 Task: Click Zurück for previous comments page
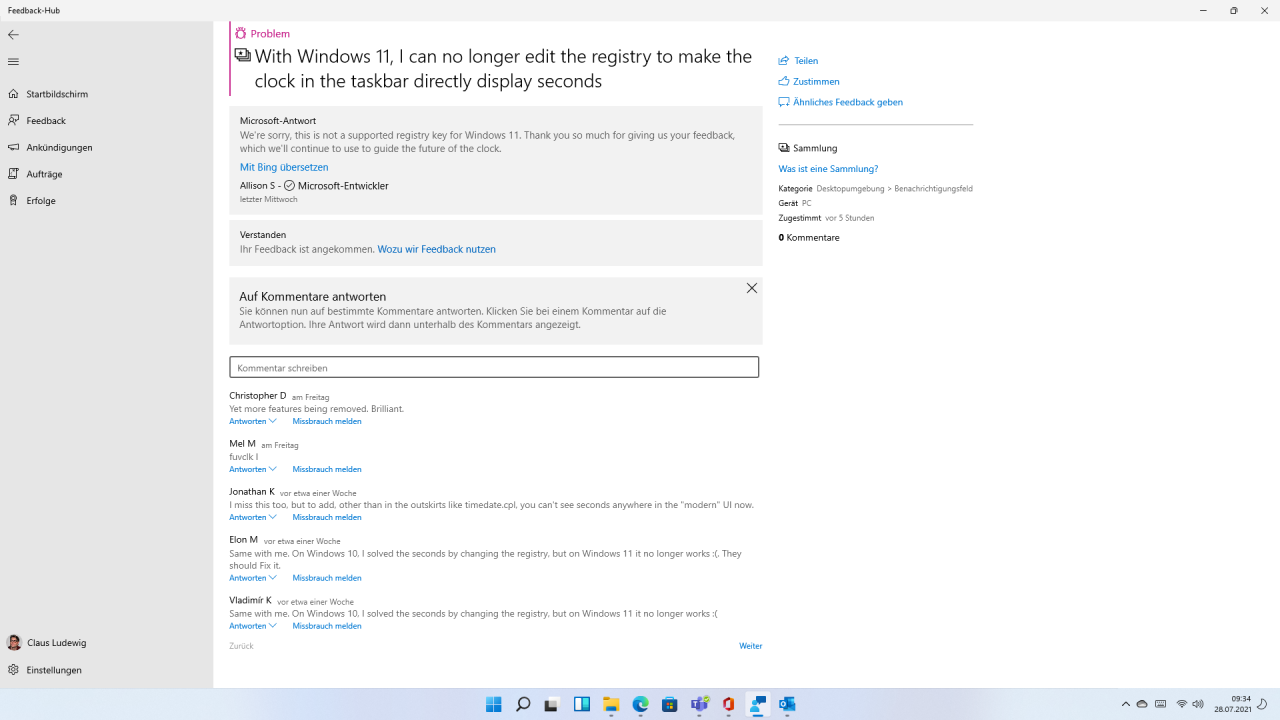241,646
